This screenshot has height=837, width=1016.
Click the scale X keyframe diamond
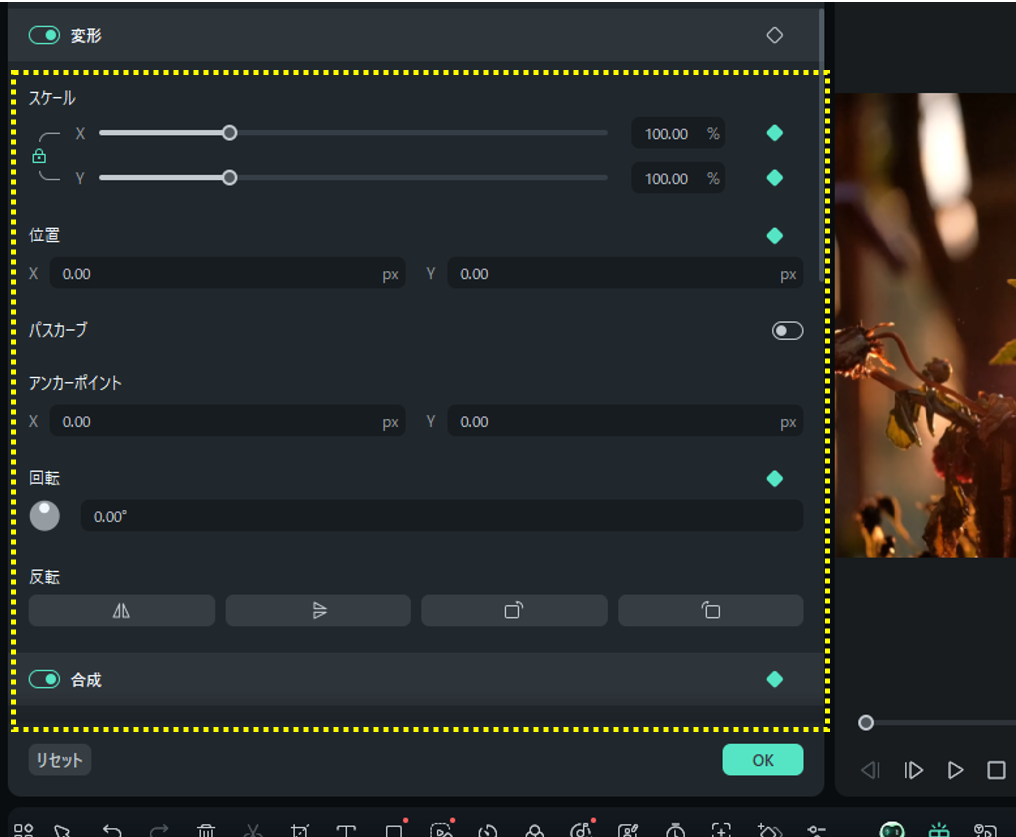tap(774, 134)
